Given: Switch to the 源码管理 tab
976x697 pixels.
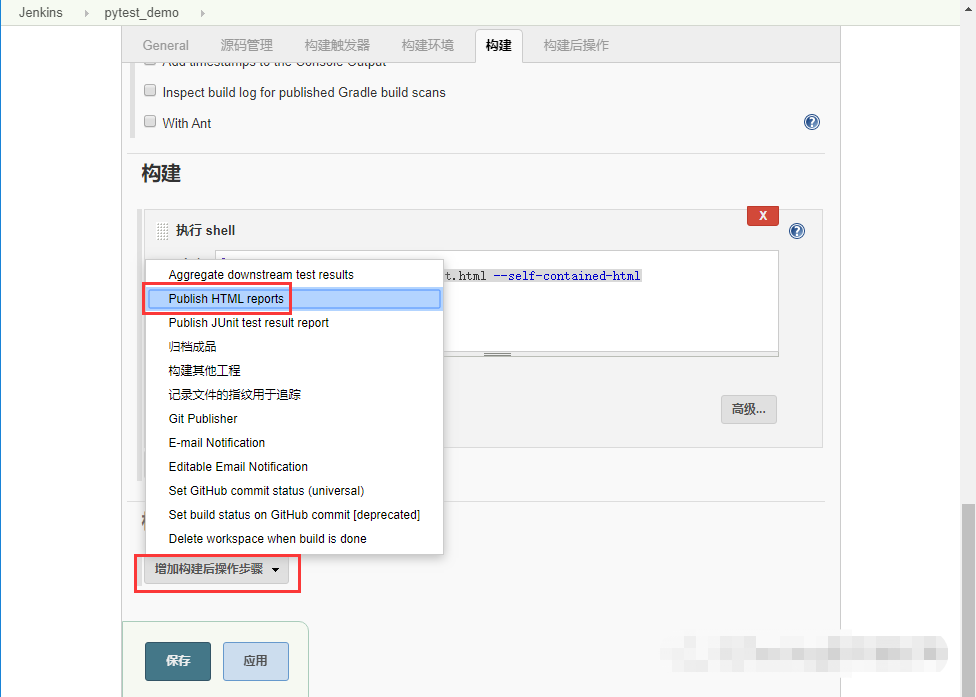Looking at the screenshot, I should point(246,45).
